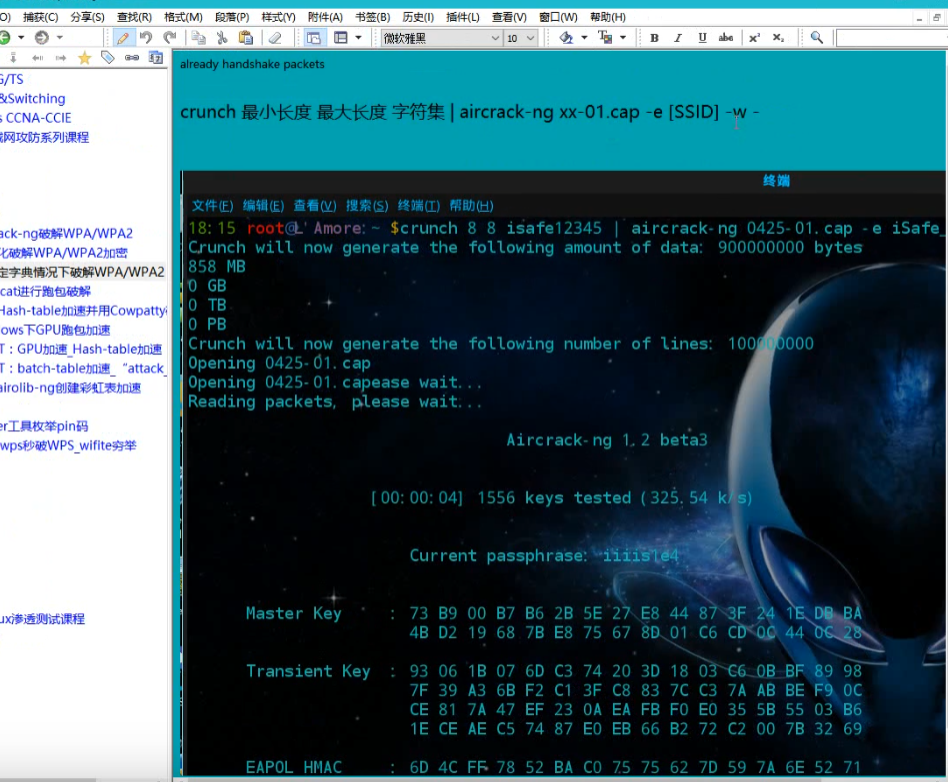The image size is (948, 782).
Task: Open the 查找(R) menu
Action: pyautogui.click(x=134, y=17)
